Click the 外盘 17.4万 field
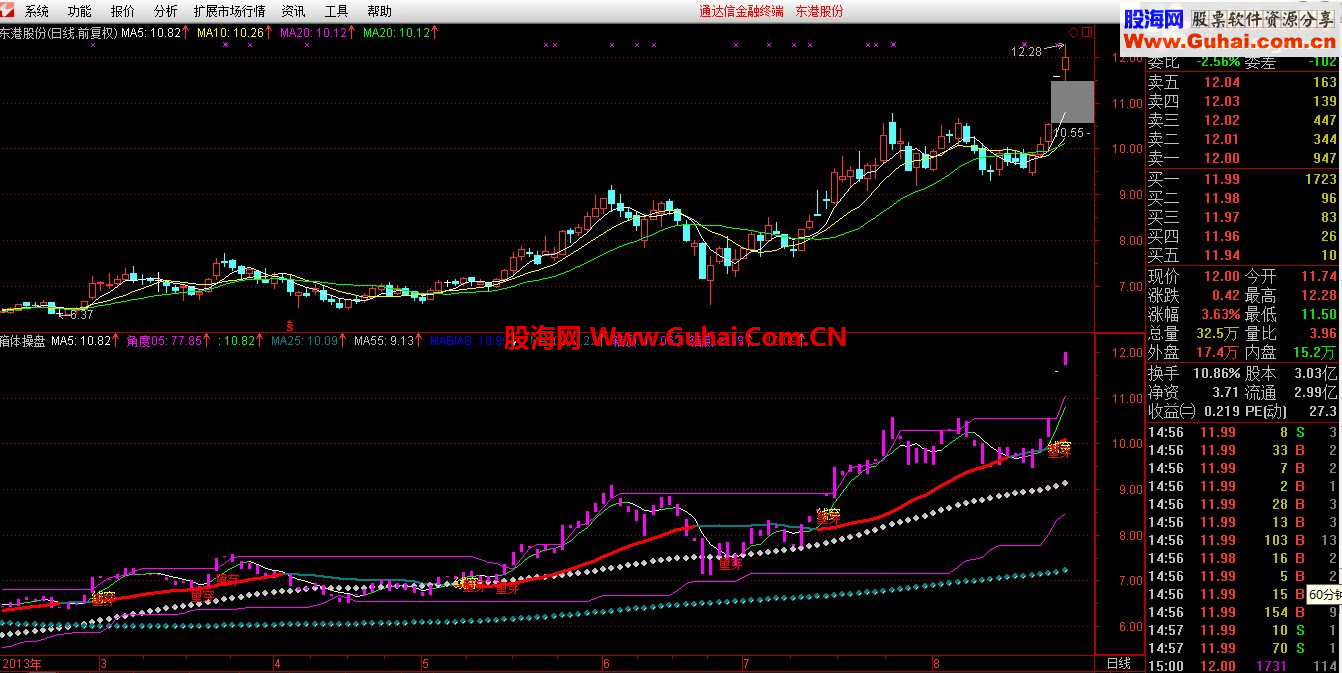The height and width of the screenshot is (673, 1342). [x=1193, y=352]
